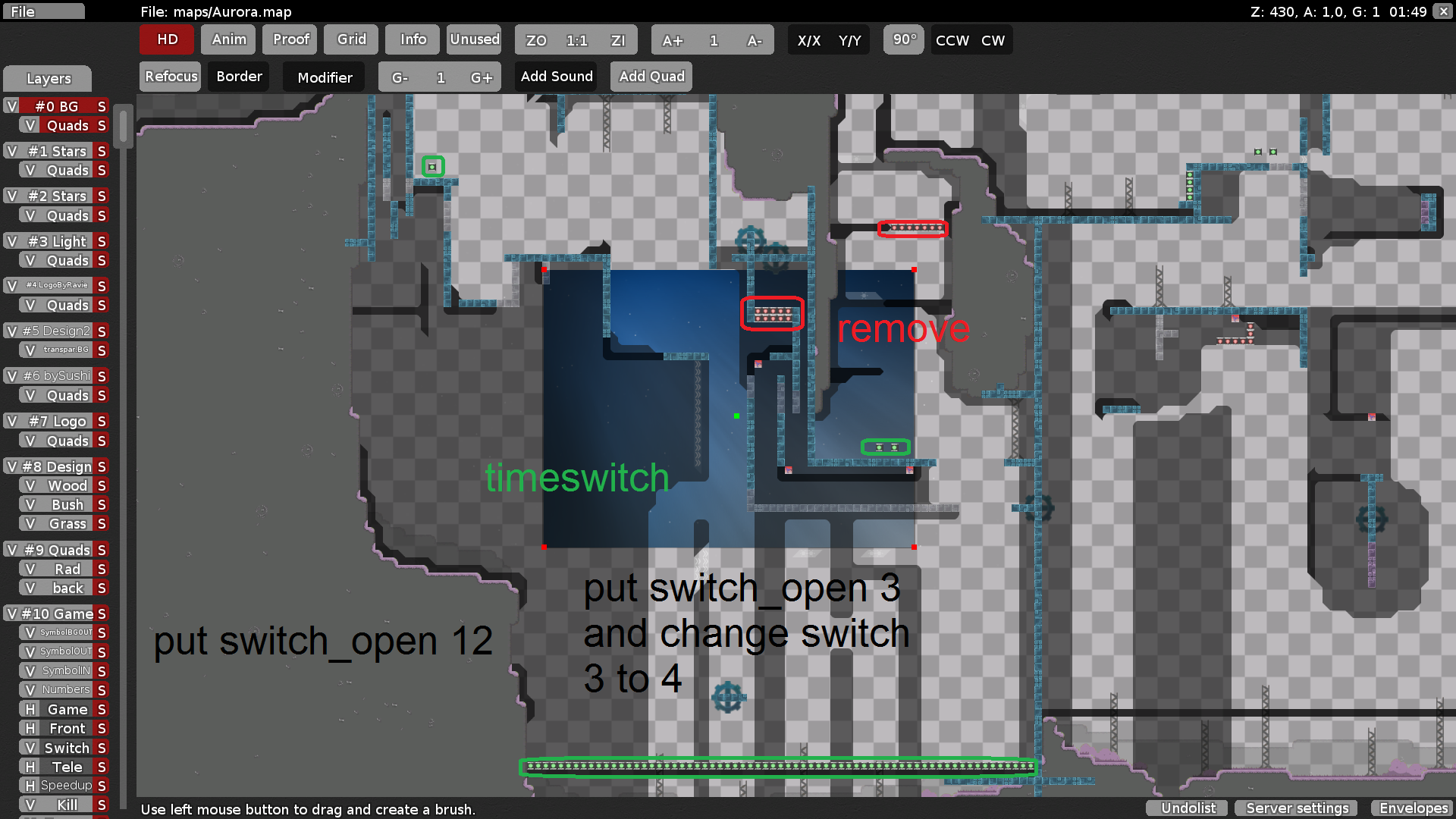
Task: Toggle the Grid overlay
Action: tap(350, 39)
